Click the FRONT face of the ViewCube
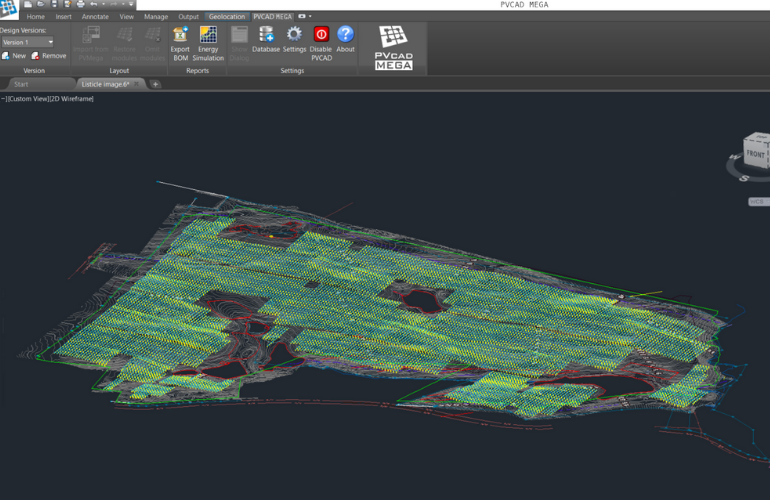The width and height of the screenshot is (770, 500). 755,154
